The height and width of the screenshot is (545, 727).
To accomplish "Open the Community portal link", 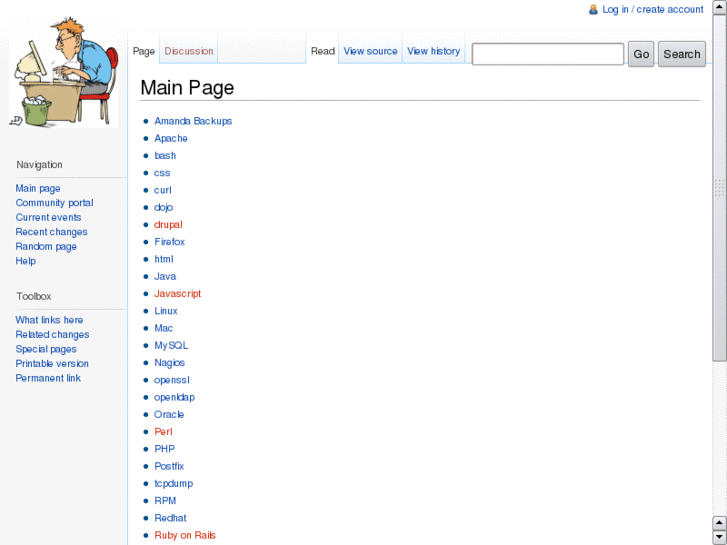I will pyautogui.click(x=55, y=203).
